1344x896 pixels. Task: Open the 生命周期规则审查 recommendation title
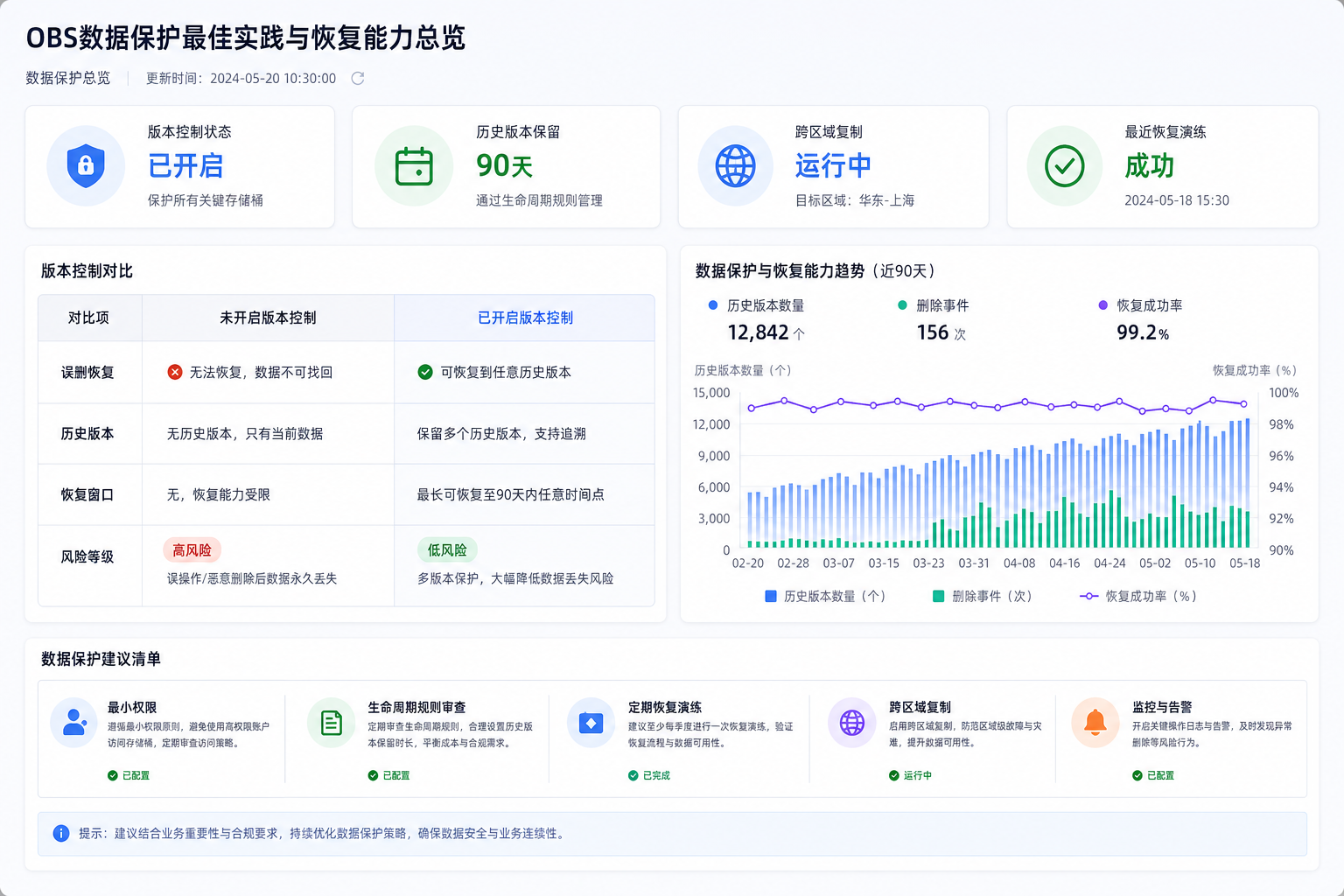coord(416,707)
